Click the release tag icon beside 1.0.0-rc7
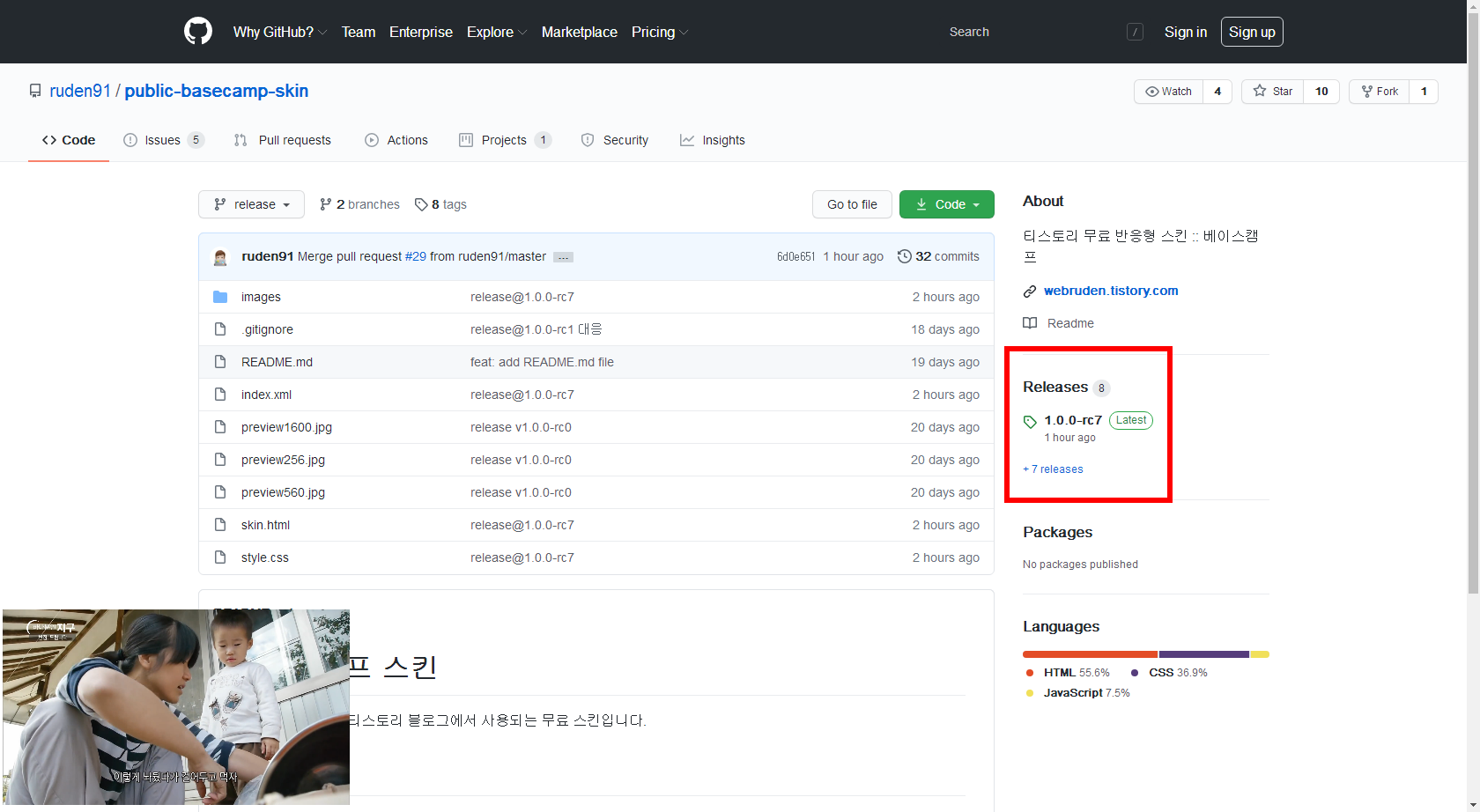This screenshot has height=812, width=1480. [x=1030, y=421]
